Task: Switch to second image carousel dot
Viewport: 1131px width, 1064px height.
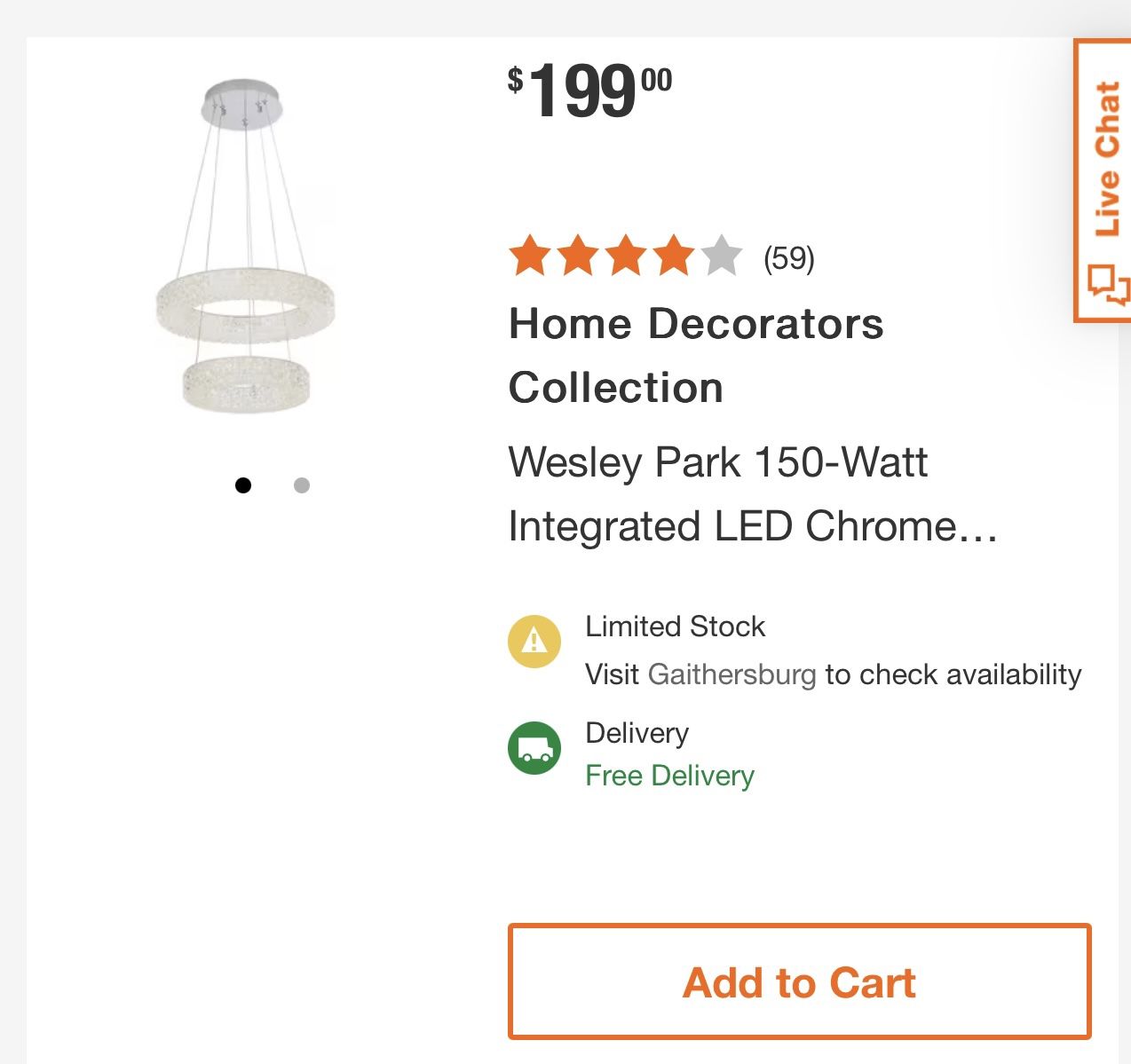Action: pyautogui.click(x=302, y=485)
